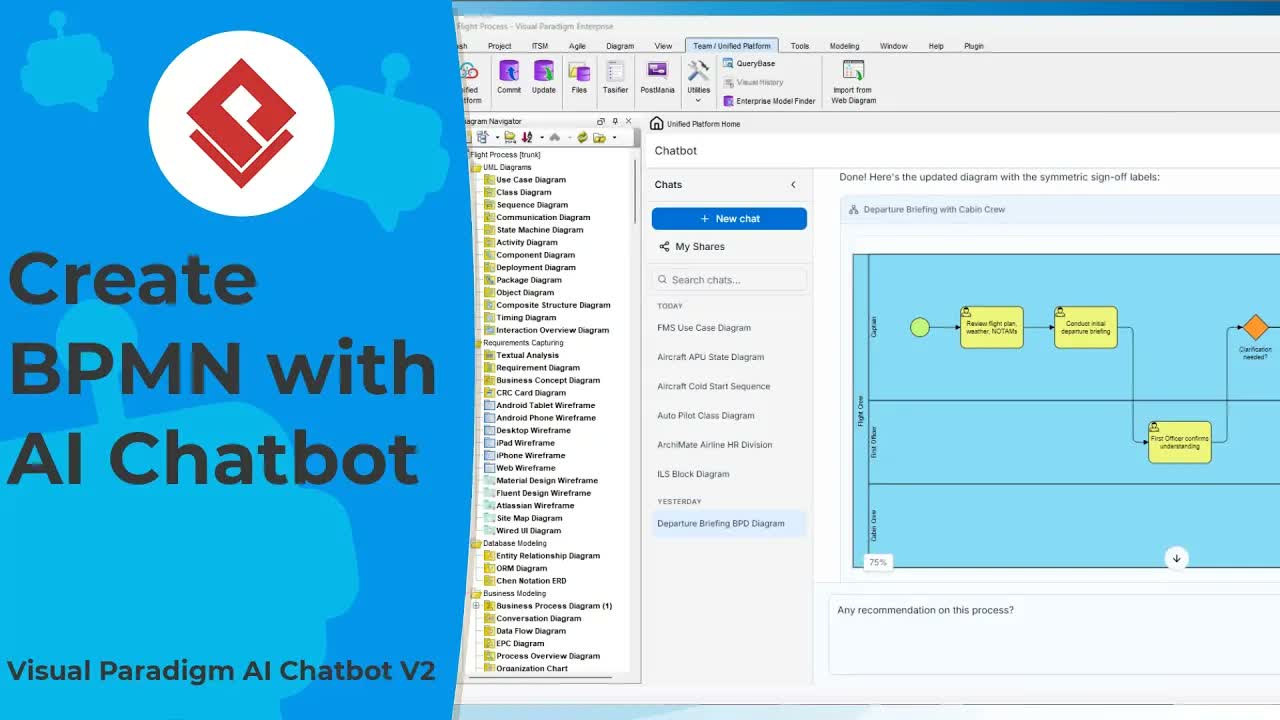Open the Help menu tab

tap(936, 46)
